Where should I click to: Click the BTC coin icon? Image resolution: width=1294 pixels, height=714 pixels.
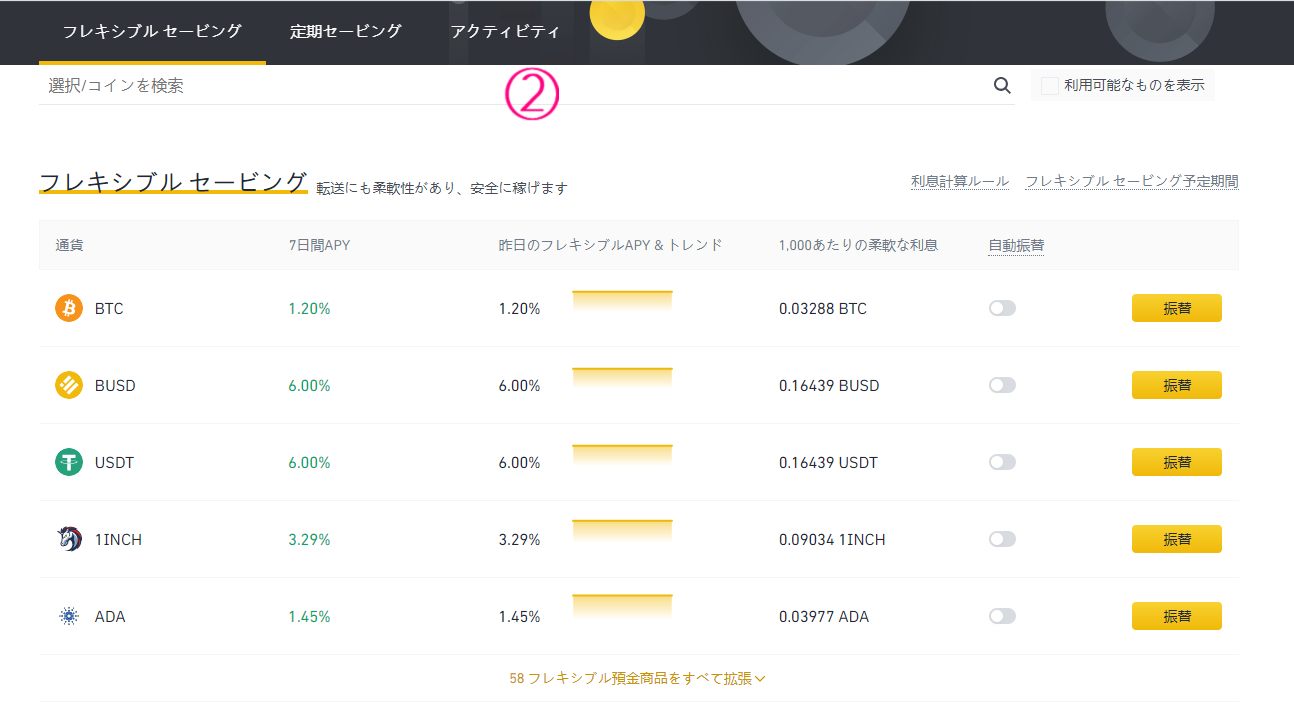click(69, 308)
